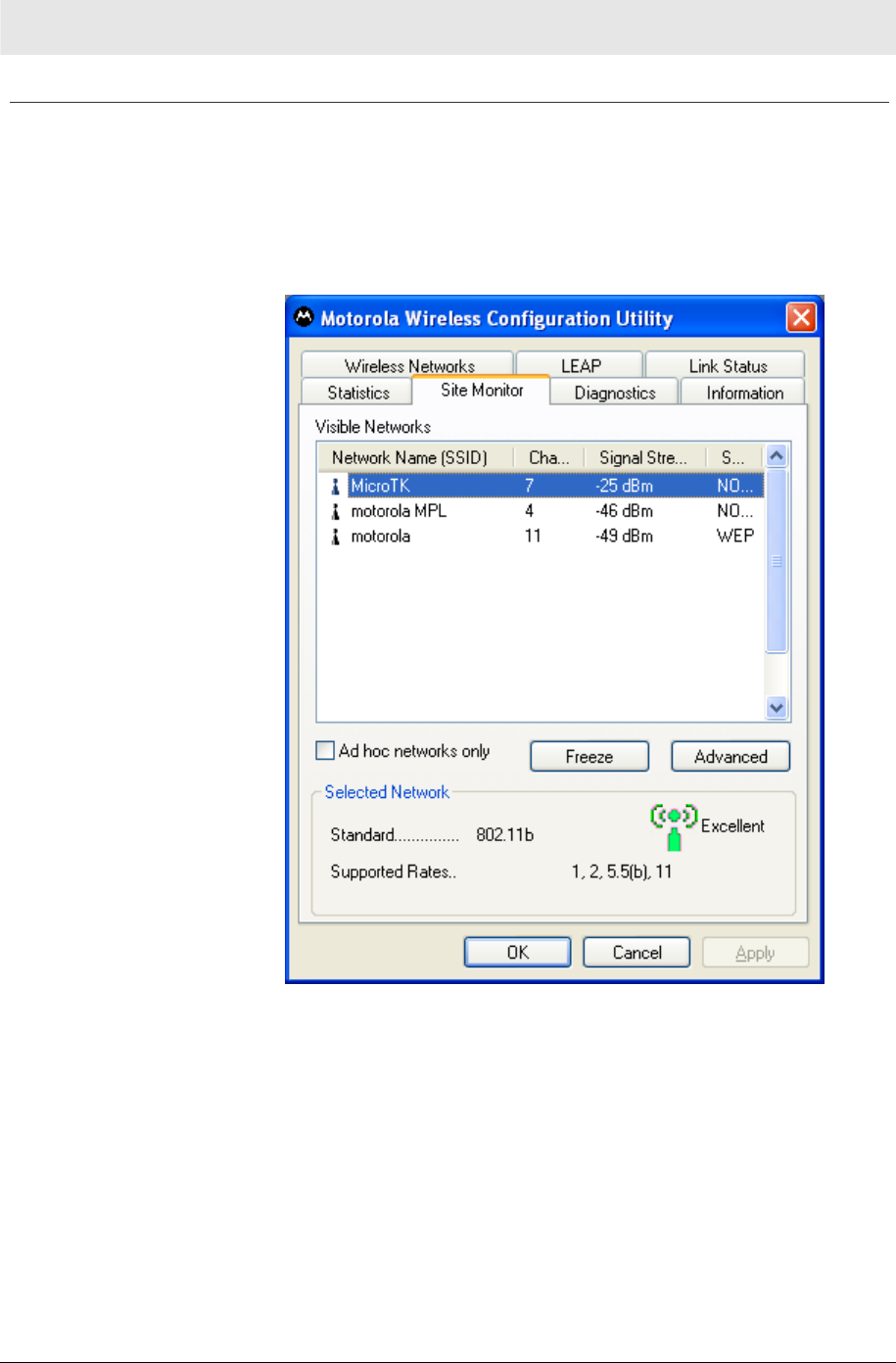This screenshot has width=896, height=1363.
Task: Select the motorola network on channel 11
Action: pyautogui.click(x=541, y=537)
